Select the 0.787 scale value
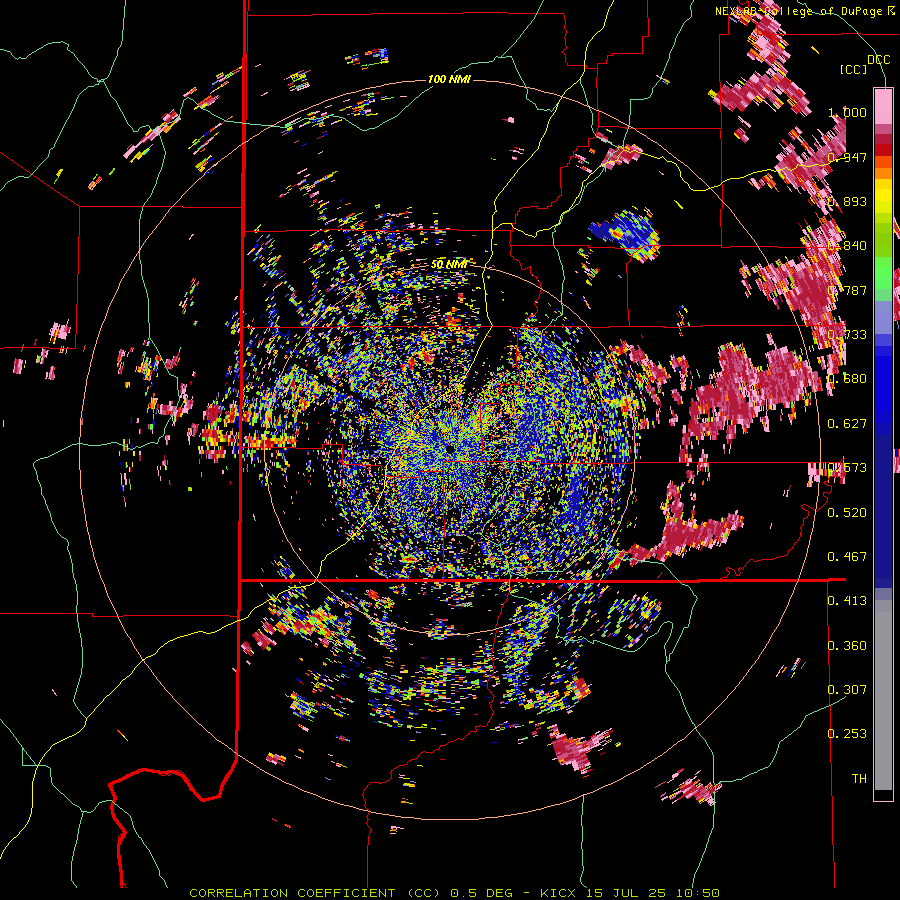The height and width of the screenshot is (900, 900). click(x=847, y=290)
